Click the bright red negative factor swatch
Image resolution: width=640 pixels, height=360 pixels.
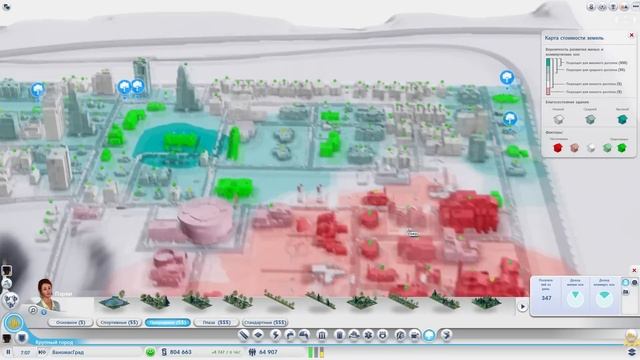pyautogui.click(x=558, y=148)
